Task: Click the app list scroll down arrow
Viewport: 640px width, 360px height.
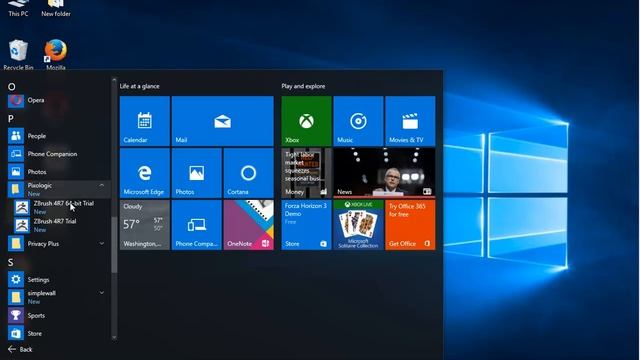Action: pos(114,338)
